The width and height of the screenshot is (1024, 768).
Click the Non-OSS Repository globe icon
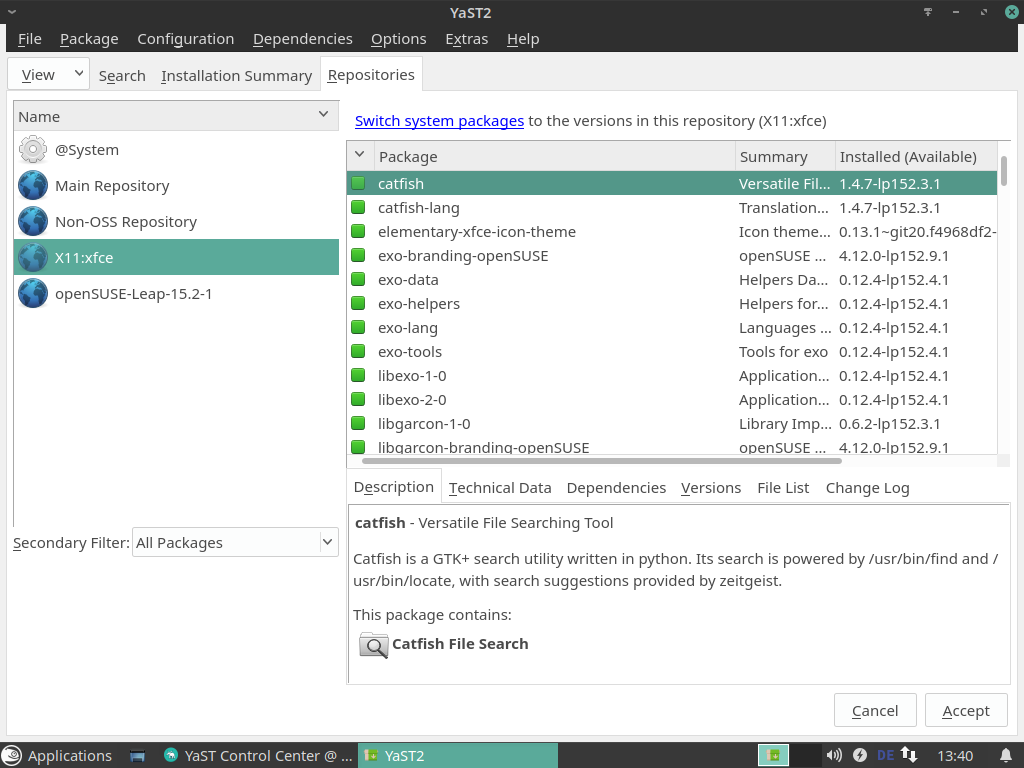pyautogui.click(x=33, y=222)
